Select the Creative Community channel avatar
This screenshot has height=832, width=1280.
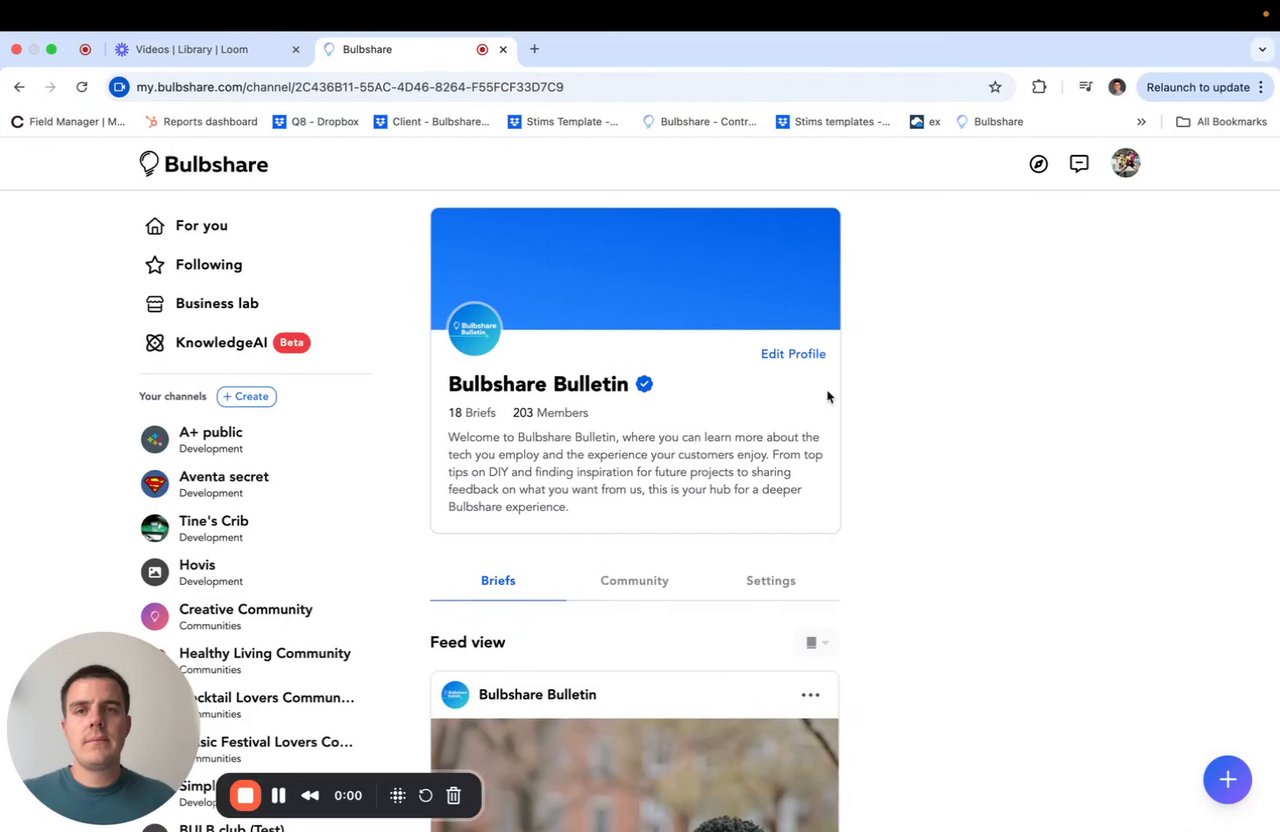[155, 616]
